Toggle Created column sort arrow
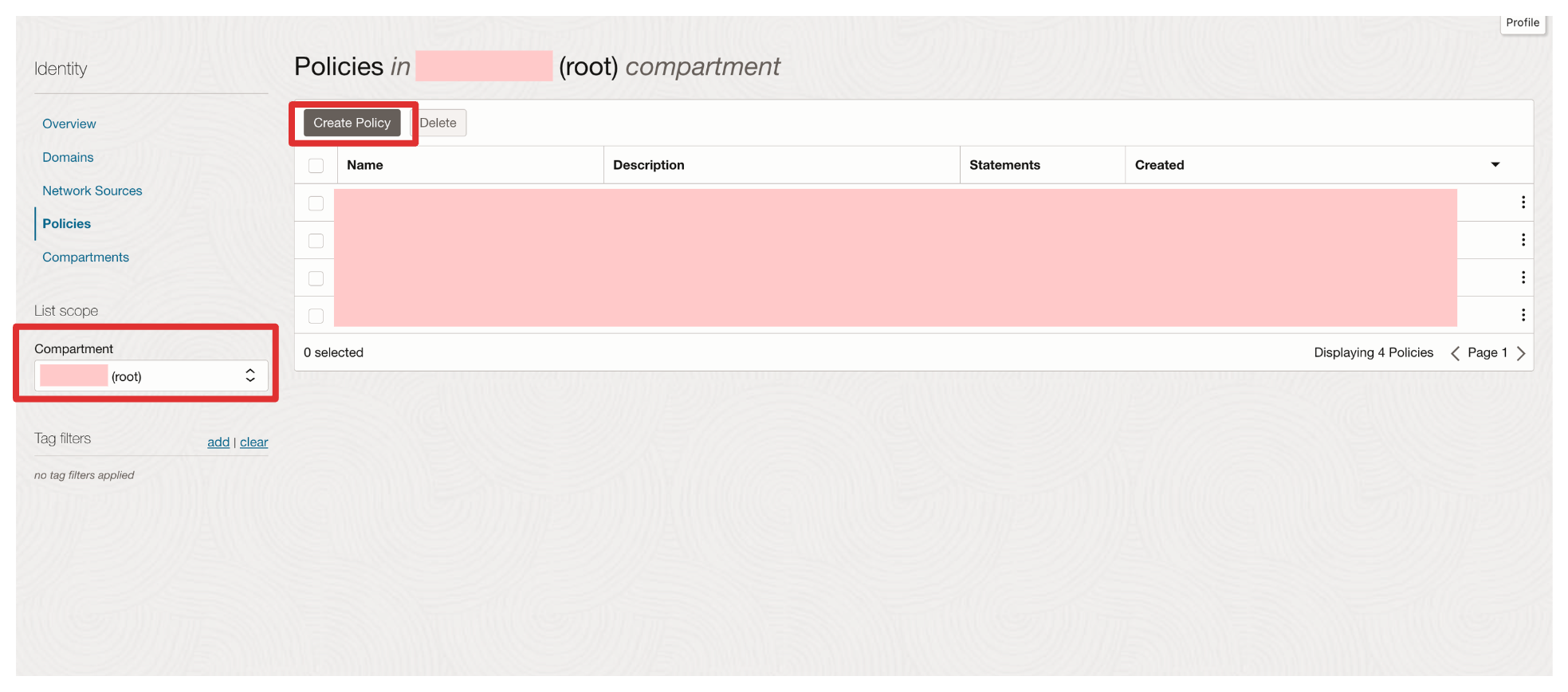The width and height of the screenshot is (1568, 692). (x=1495, y=165)
